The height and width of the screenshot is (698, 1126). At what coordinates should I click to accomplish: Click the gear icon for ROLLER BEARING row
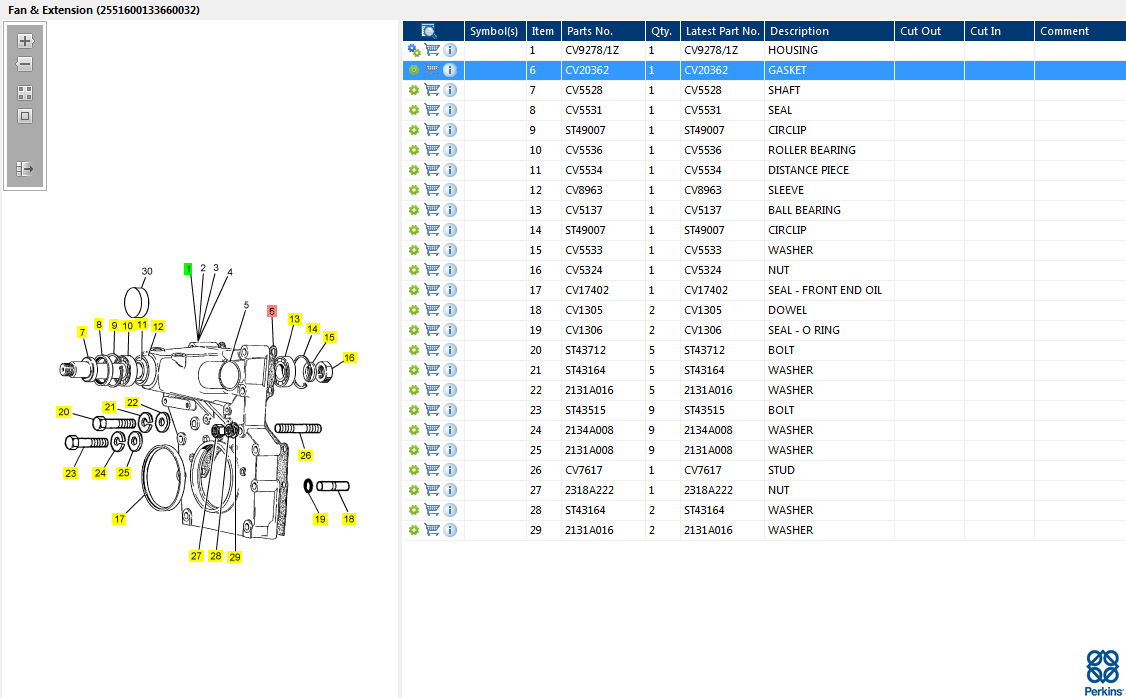[x=414, y=150]
